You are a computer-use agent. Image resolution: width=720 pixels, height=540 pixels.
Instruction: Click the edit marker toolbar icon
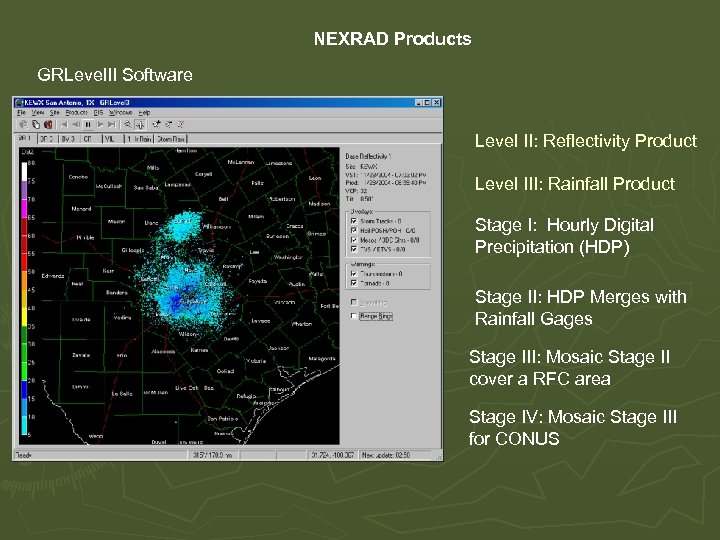click(169, 124)
